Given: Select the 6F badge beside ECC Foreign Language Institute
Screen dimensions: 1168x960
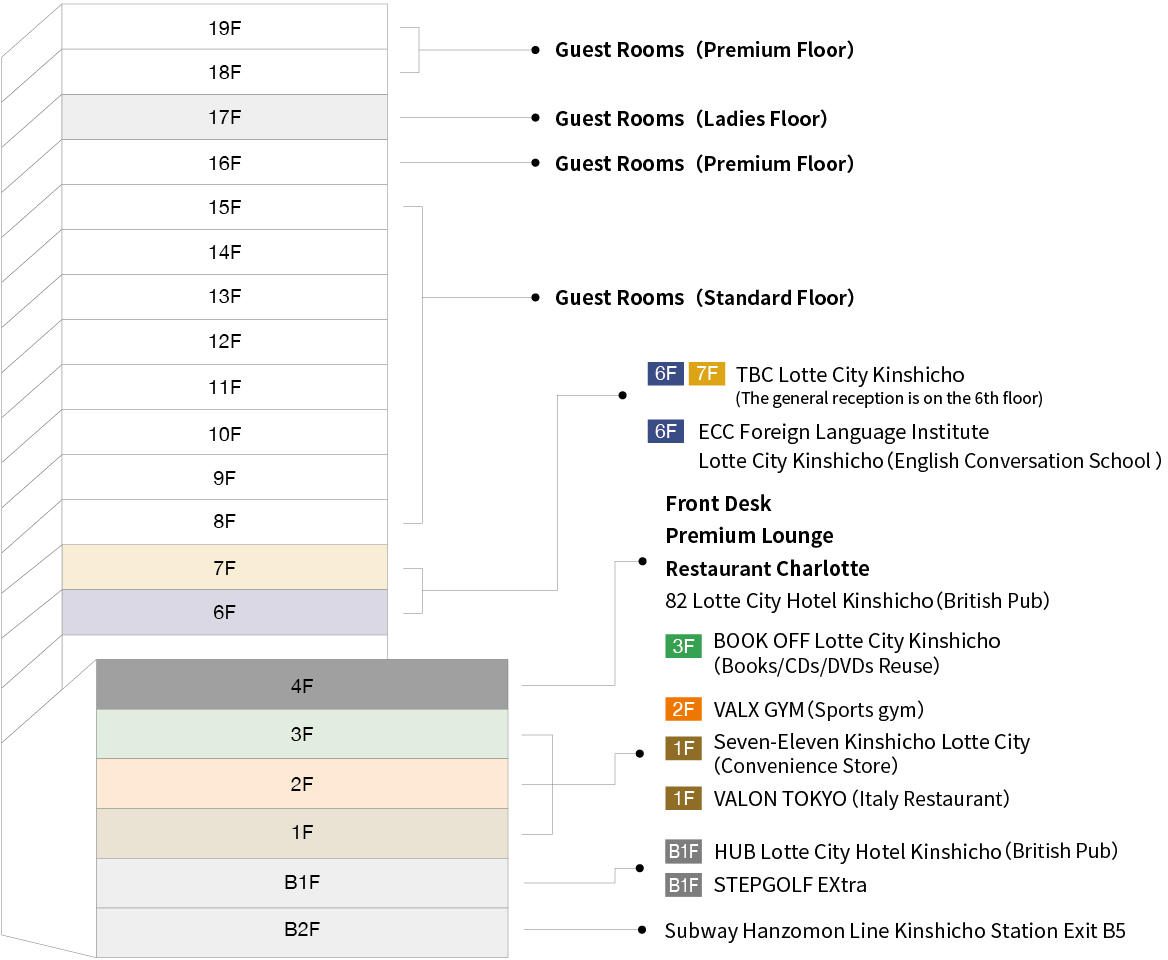Looking at the screenshot, I should [665, 432].
